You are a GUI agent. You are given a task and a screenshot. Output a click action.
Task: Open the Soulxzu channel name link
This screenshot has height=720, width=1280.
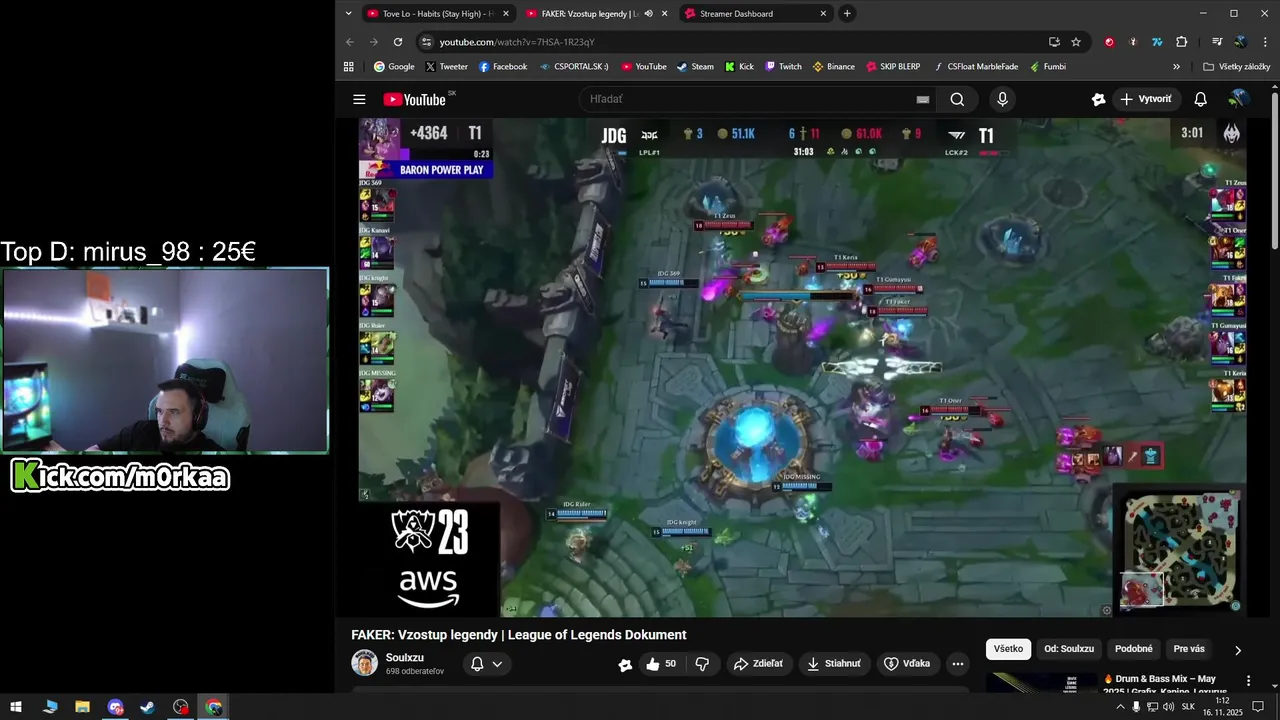405,657
